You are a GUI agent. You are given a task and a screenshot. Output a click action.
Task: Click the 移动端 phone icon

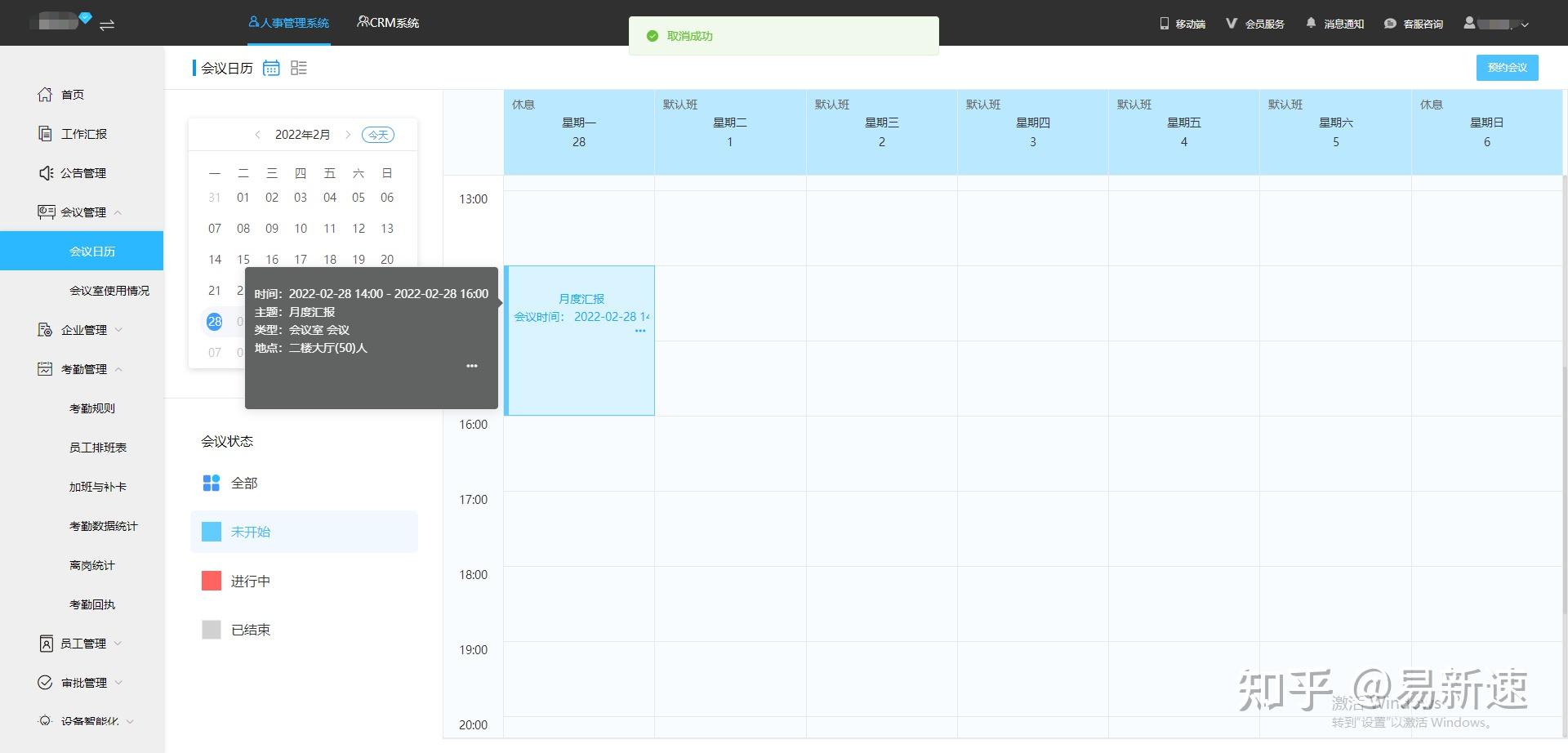click(x=1165, y=24)
